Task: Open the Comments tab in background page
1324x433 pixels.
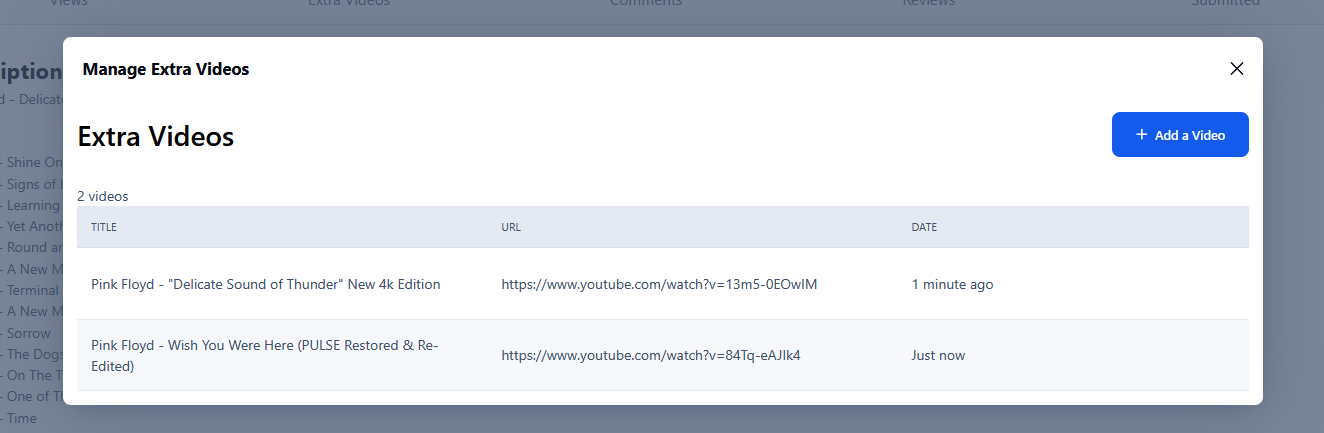Action: pos(646,3)
